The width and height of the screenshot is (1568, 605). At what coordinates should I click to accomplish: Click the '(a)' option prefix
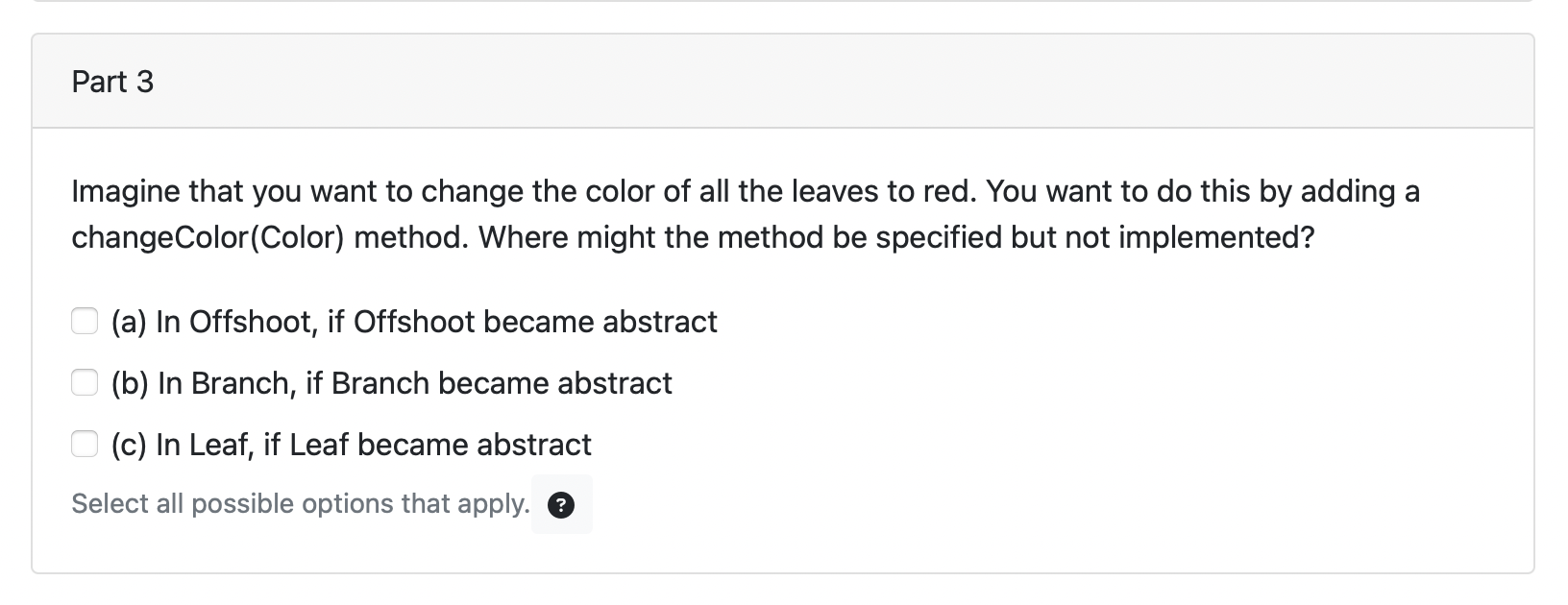pos(130,322)
